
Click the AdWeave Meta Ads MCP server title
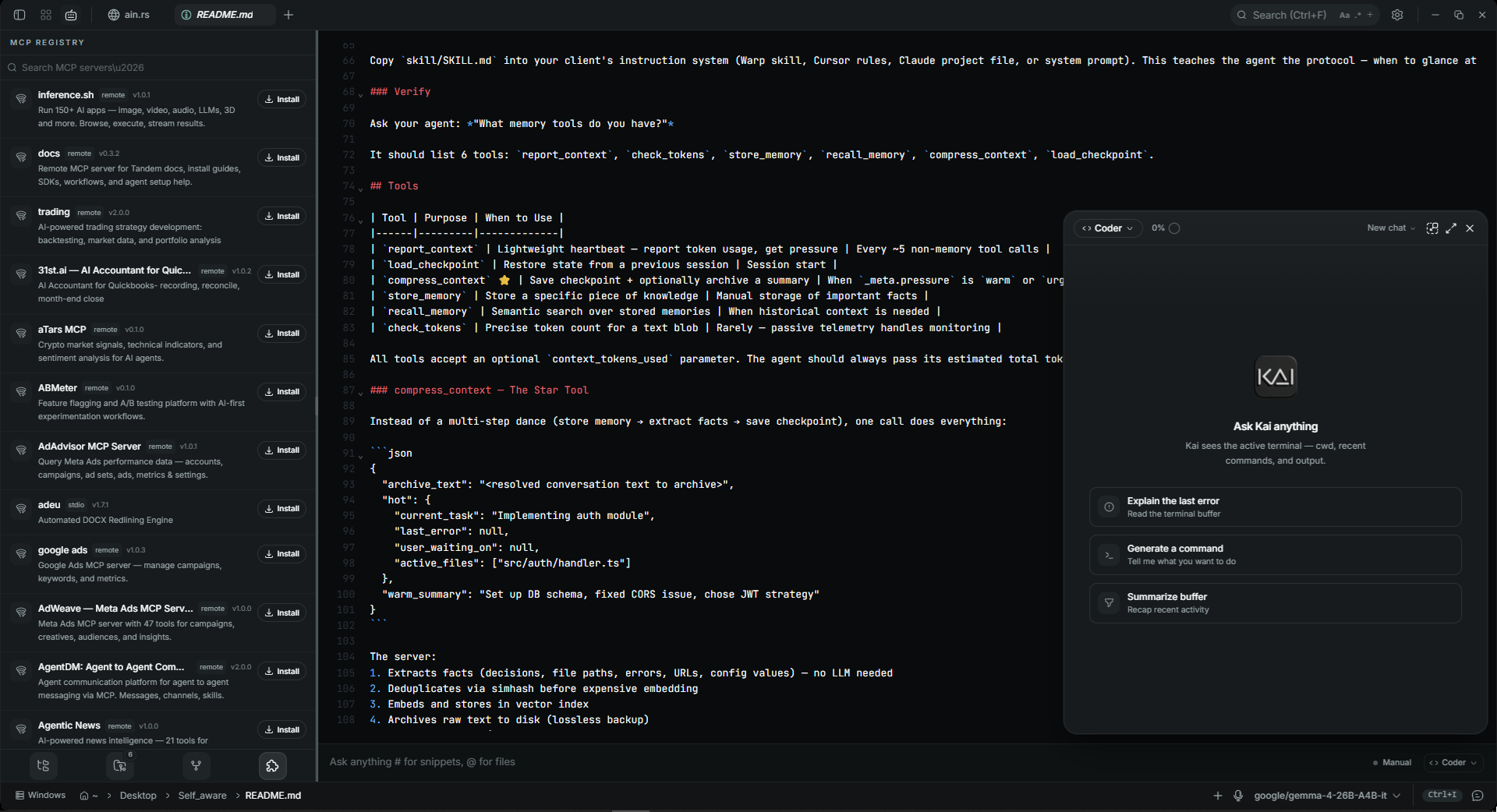[115, 609]
